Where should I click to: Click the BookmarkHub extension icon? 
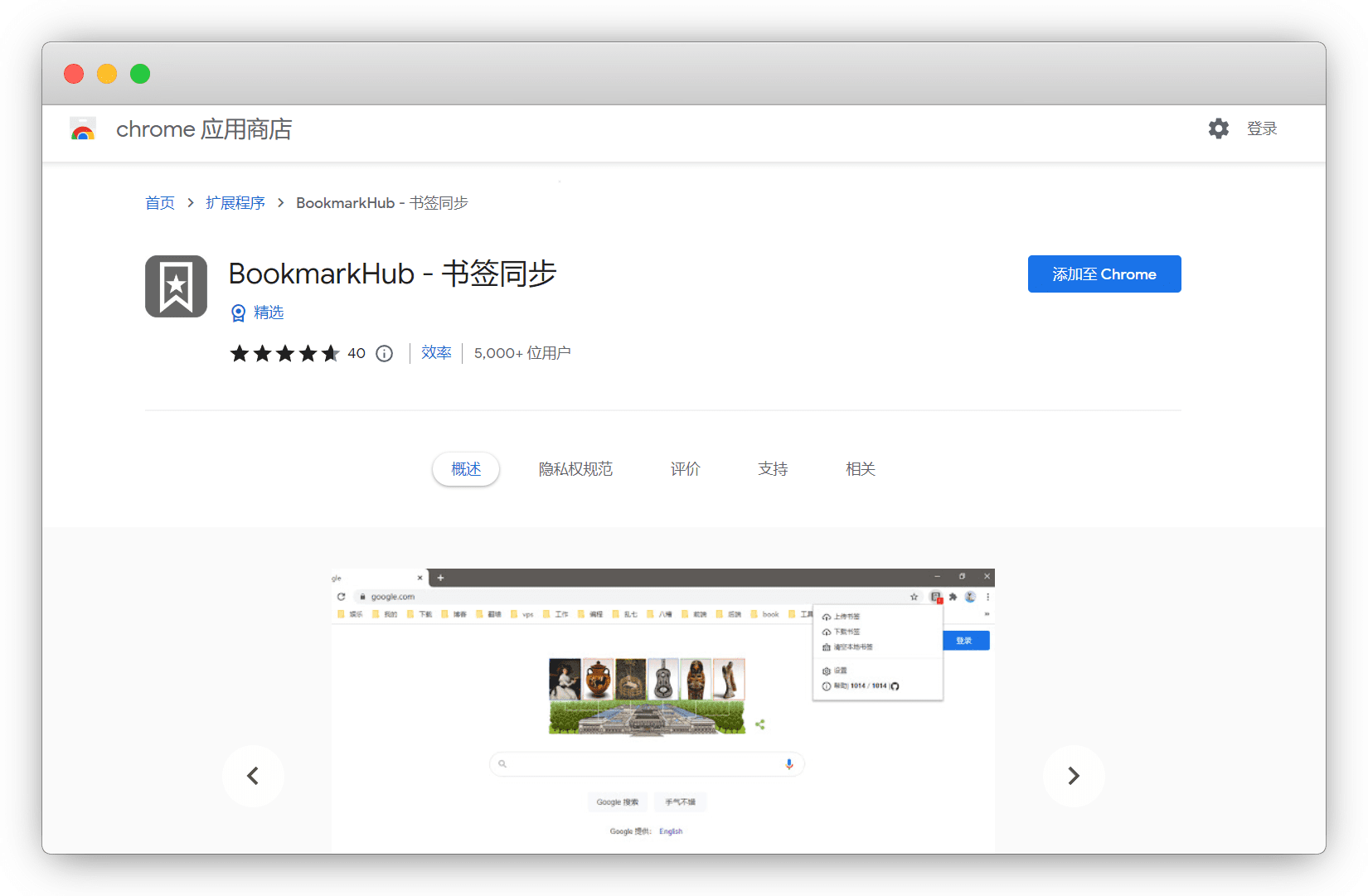176,286
